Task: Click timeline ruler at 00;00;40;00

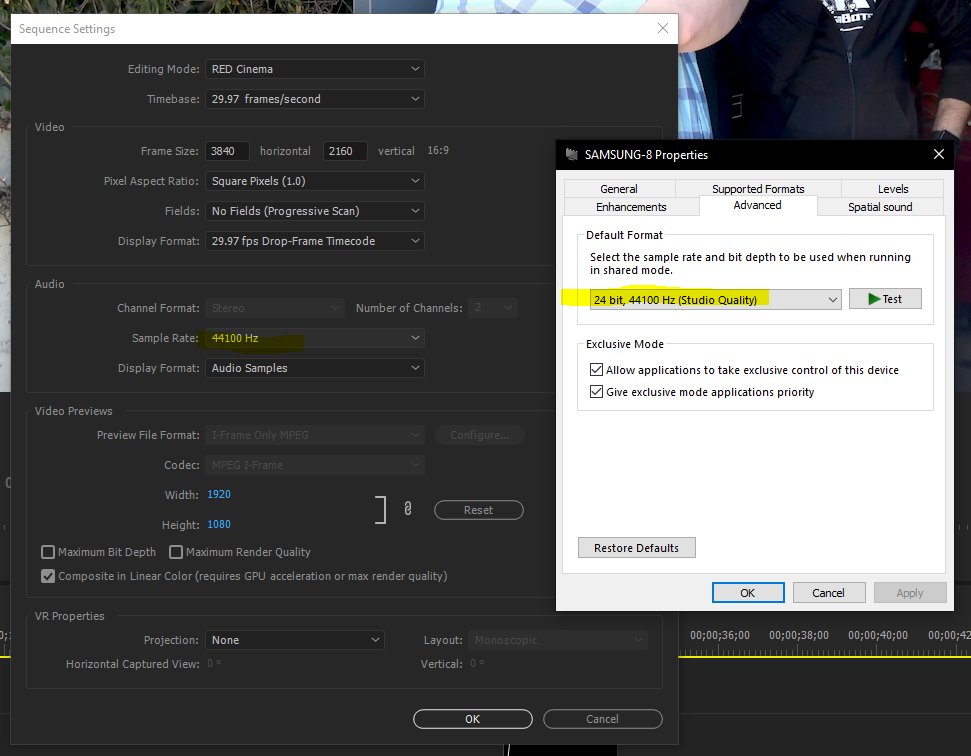Action: 877,635
